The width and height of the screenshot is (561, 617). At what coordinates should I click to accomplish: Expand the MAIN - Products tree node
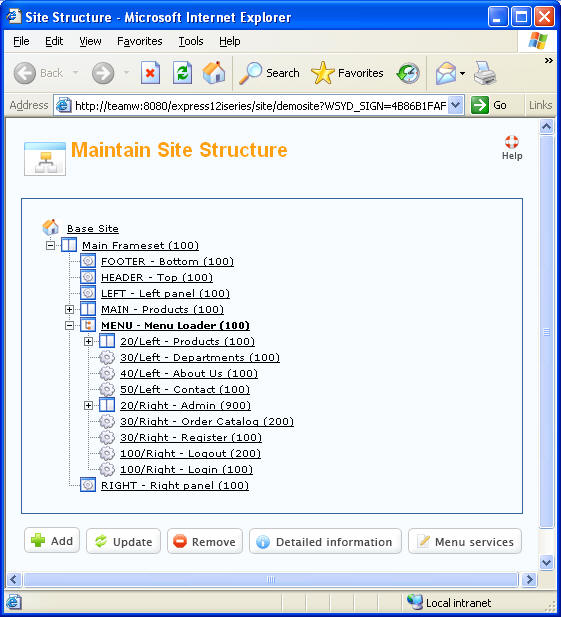coord(69,310)
